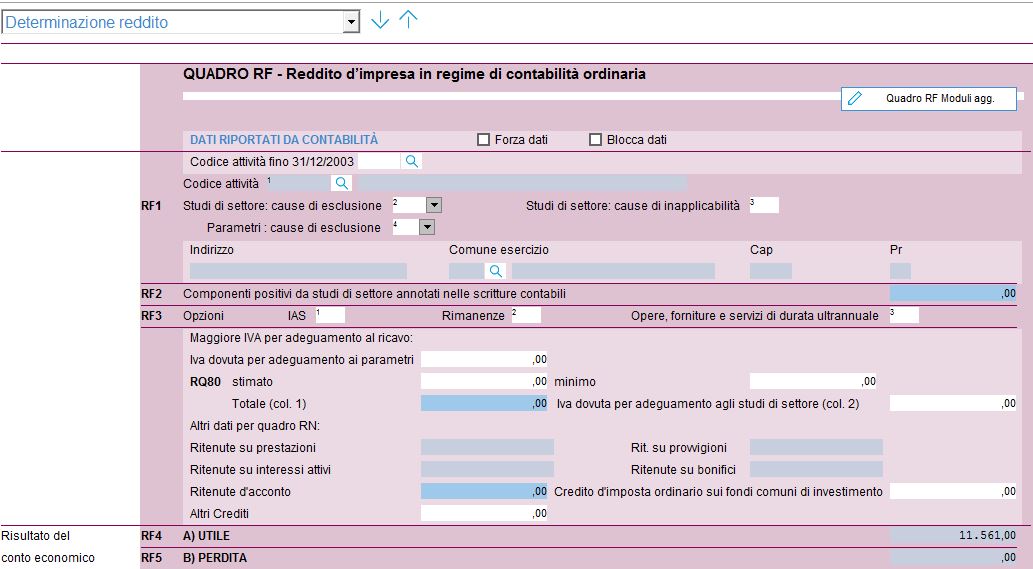This screenshot has height=569, width=1033.
Task: Click Iva dovuta adeguamento studi di settore field
Action: click(953, 404)
